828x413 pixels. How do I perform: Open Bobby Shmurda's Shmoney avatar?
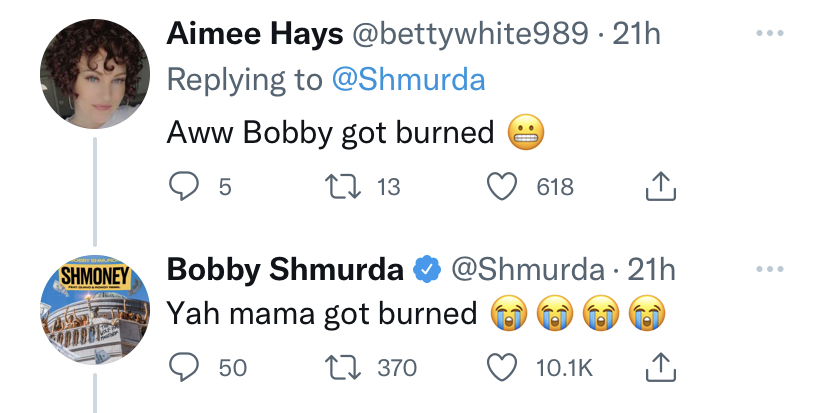[x=95, y=310]
